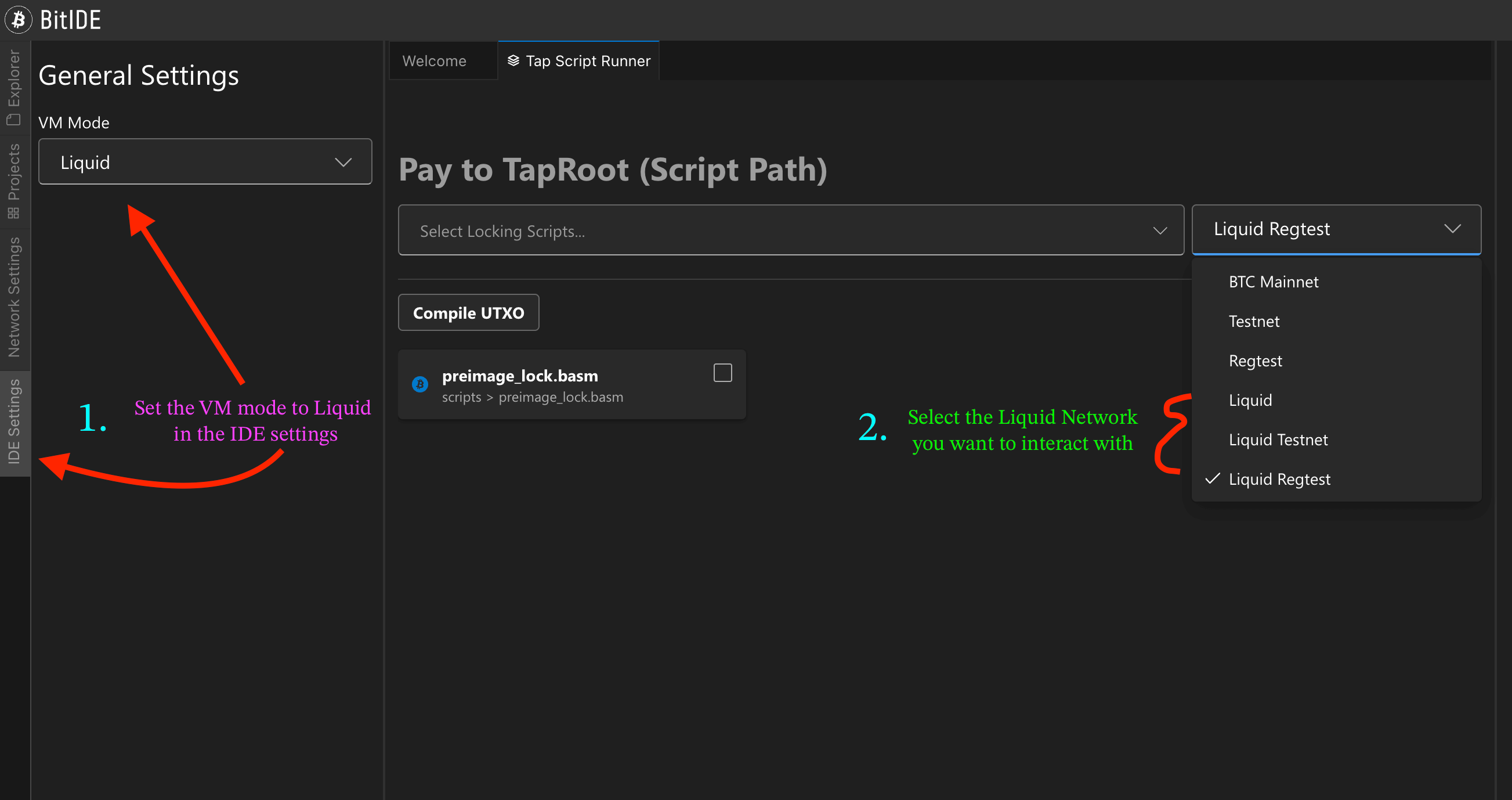Click the preimage_lock.basm file name
The height and width of the screenshot is (800, 1512).
[x=520, y=376]
